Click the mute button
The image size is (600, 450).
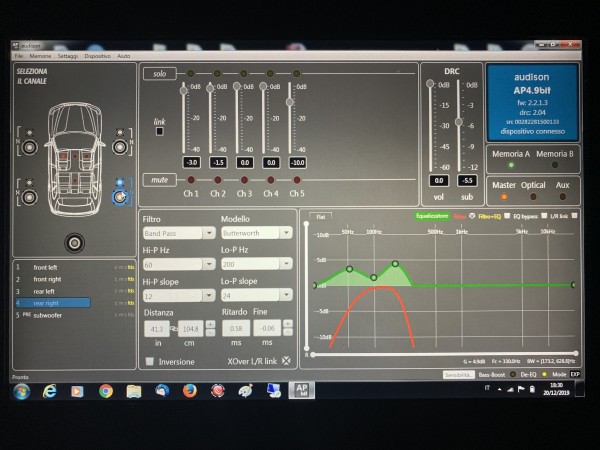click(160, 179)
